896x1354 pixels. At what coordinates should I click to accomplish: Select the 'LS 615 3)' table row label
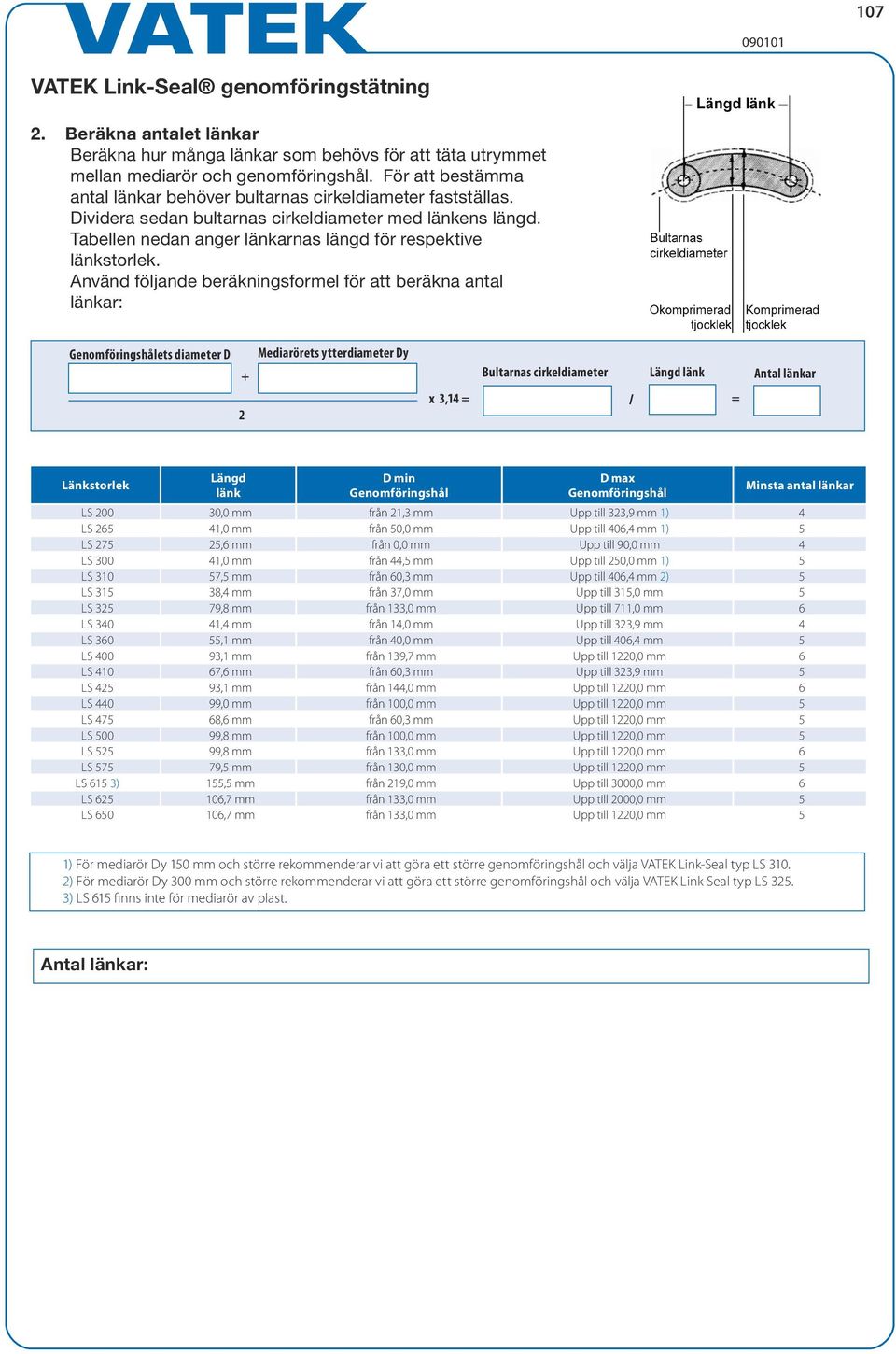click(97, 783)
